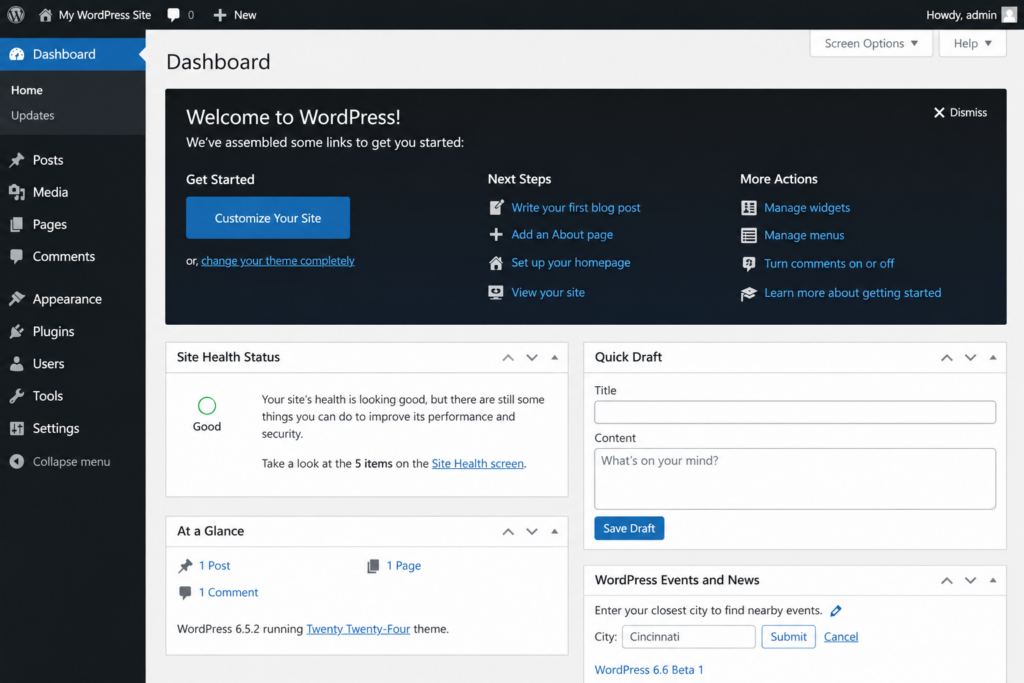Click the Collapse menu arrow icon
Viewport: 1024px width, 683px height.
17,462
